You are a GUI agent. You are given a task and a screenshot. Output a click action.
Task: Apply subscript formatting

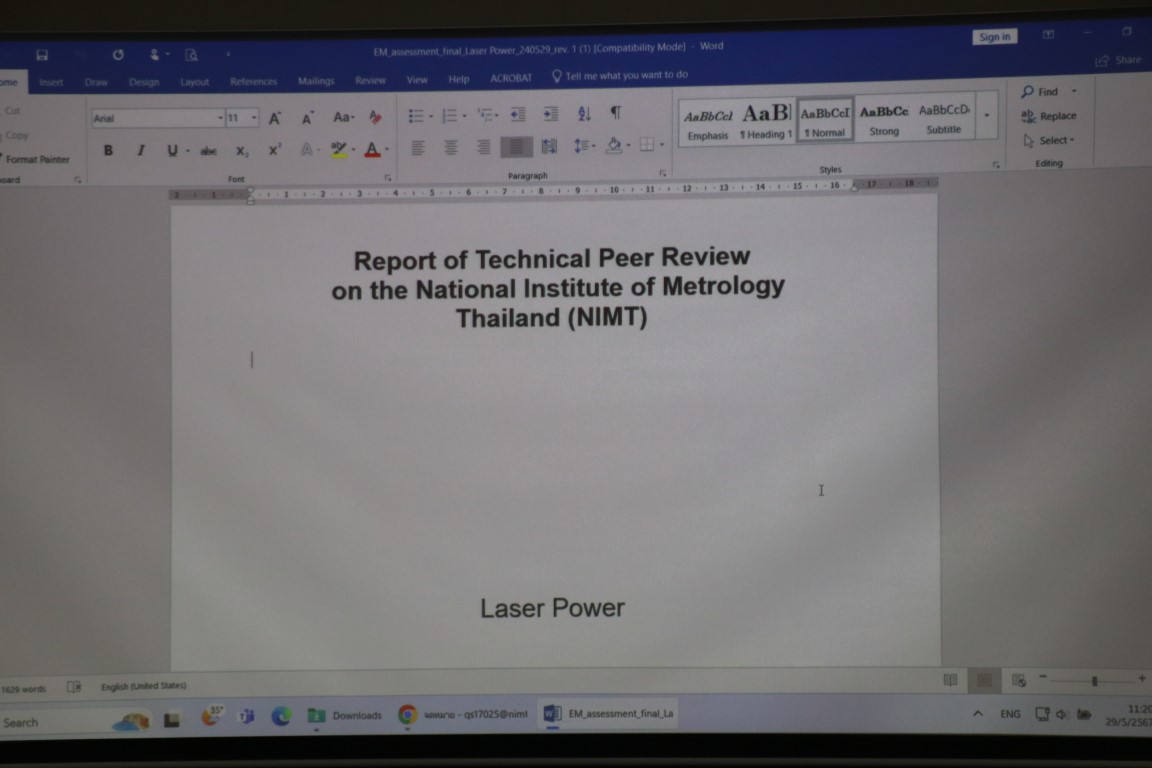[242, 151]
